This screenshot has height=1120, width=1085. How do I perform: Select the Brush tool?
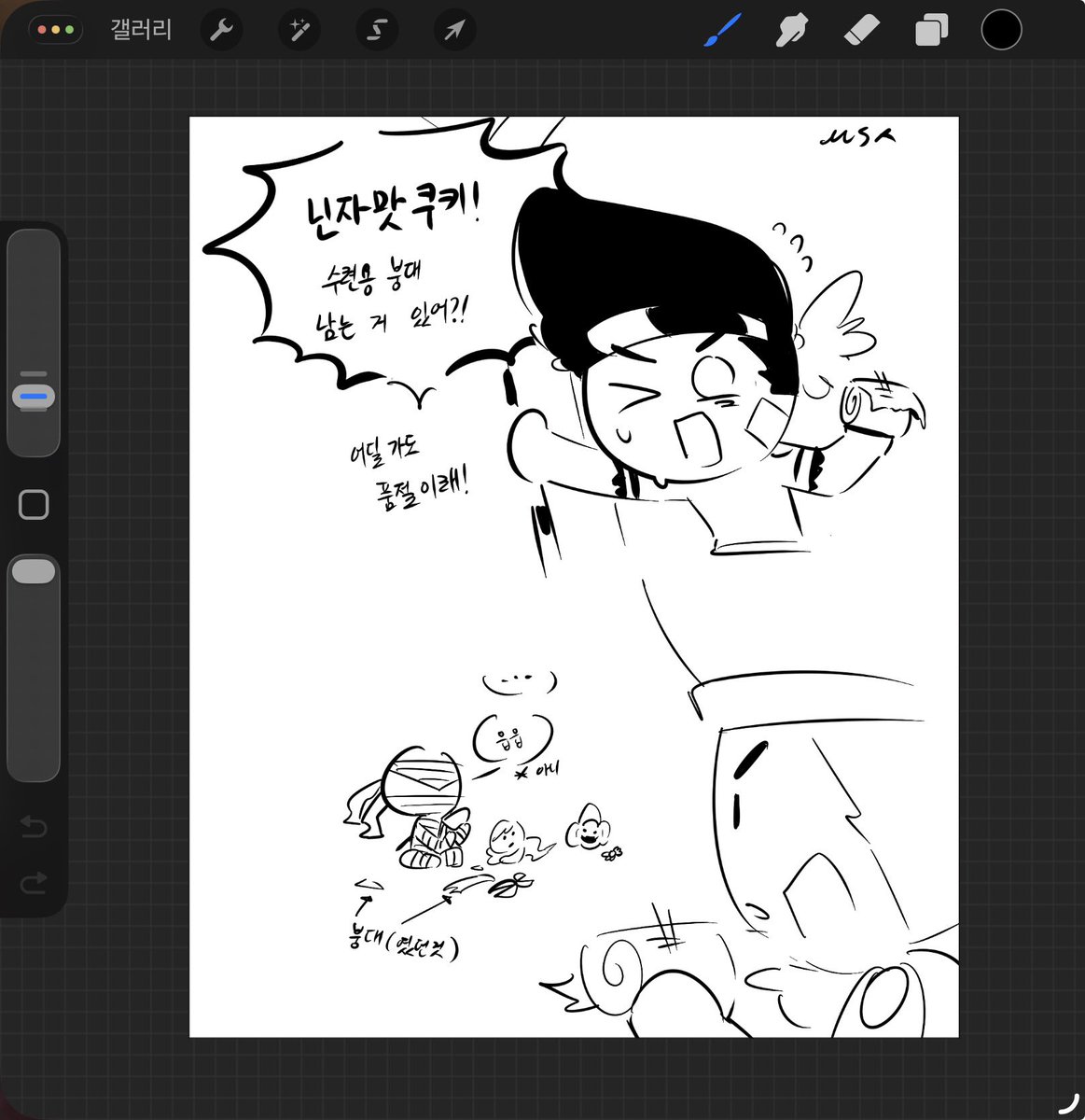722,31
